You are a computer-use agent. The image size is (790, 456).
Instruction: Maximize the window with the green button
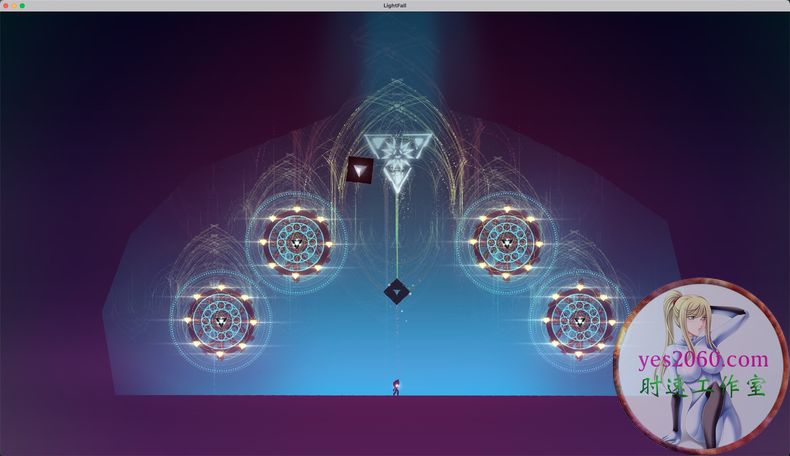[22, 6]
